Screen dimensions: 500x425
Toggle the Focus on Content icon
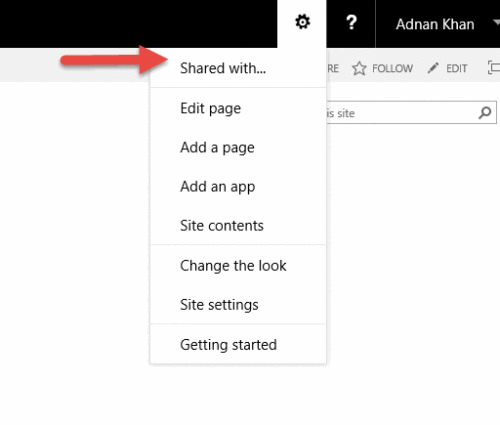[x=494, y=68]
